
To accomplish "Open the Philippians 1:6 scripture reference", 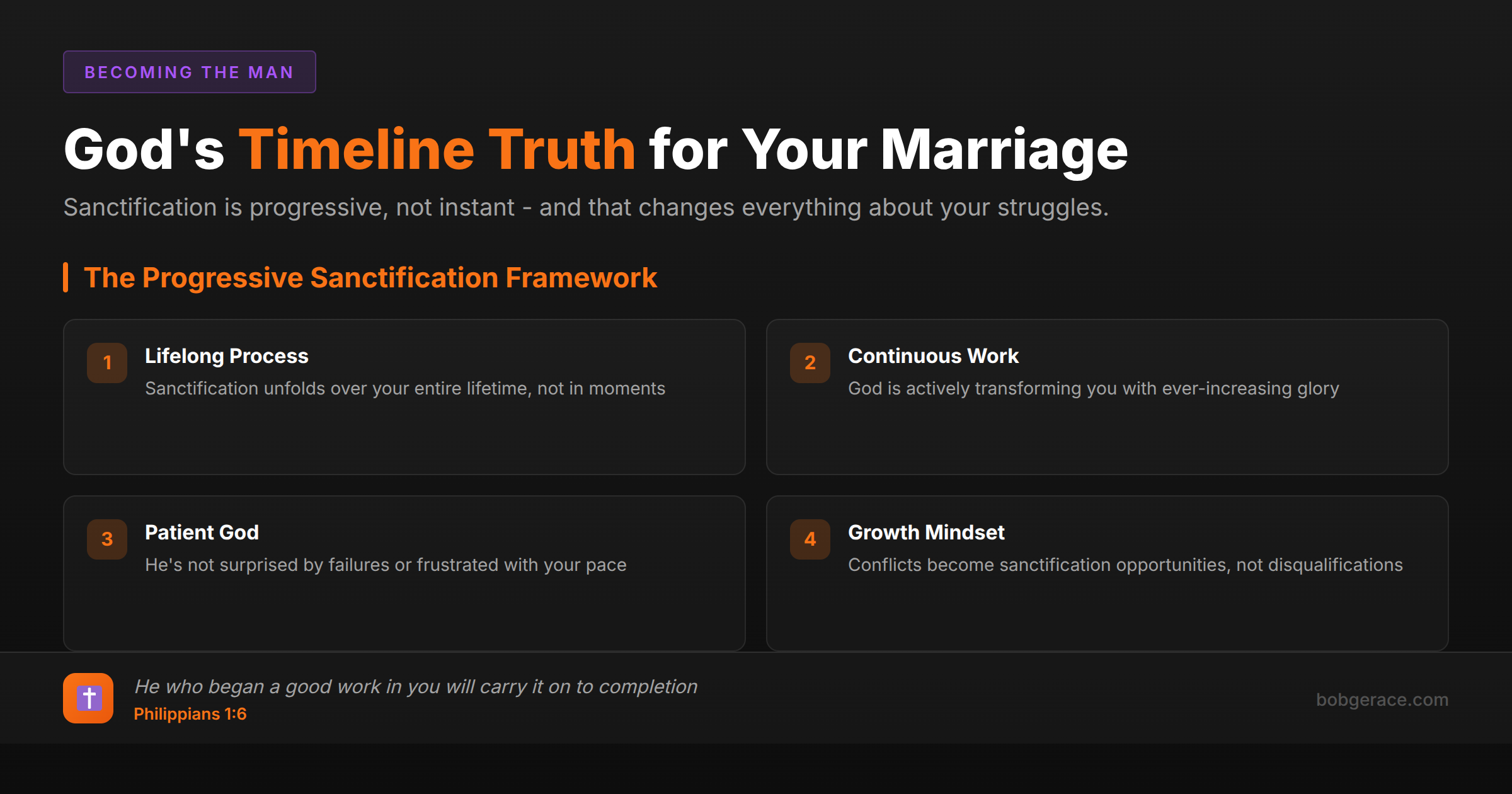I will pyautogui.click(x=190, y=714).
